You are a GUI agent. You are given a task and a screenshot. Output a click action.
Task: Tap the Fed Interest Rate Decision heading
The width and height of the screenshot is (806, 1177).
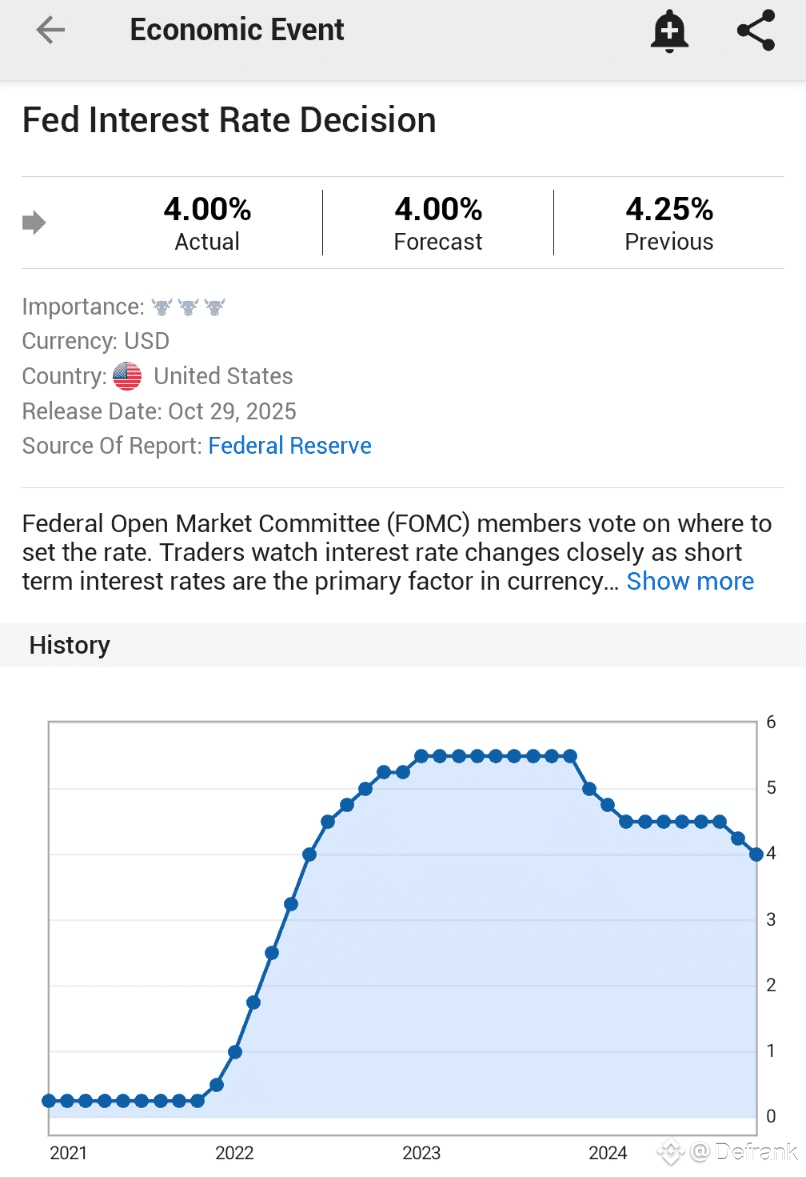pos(229,120)
